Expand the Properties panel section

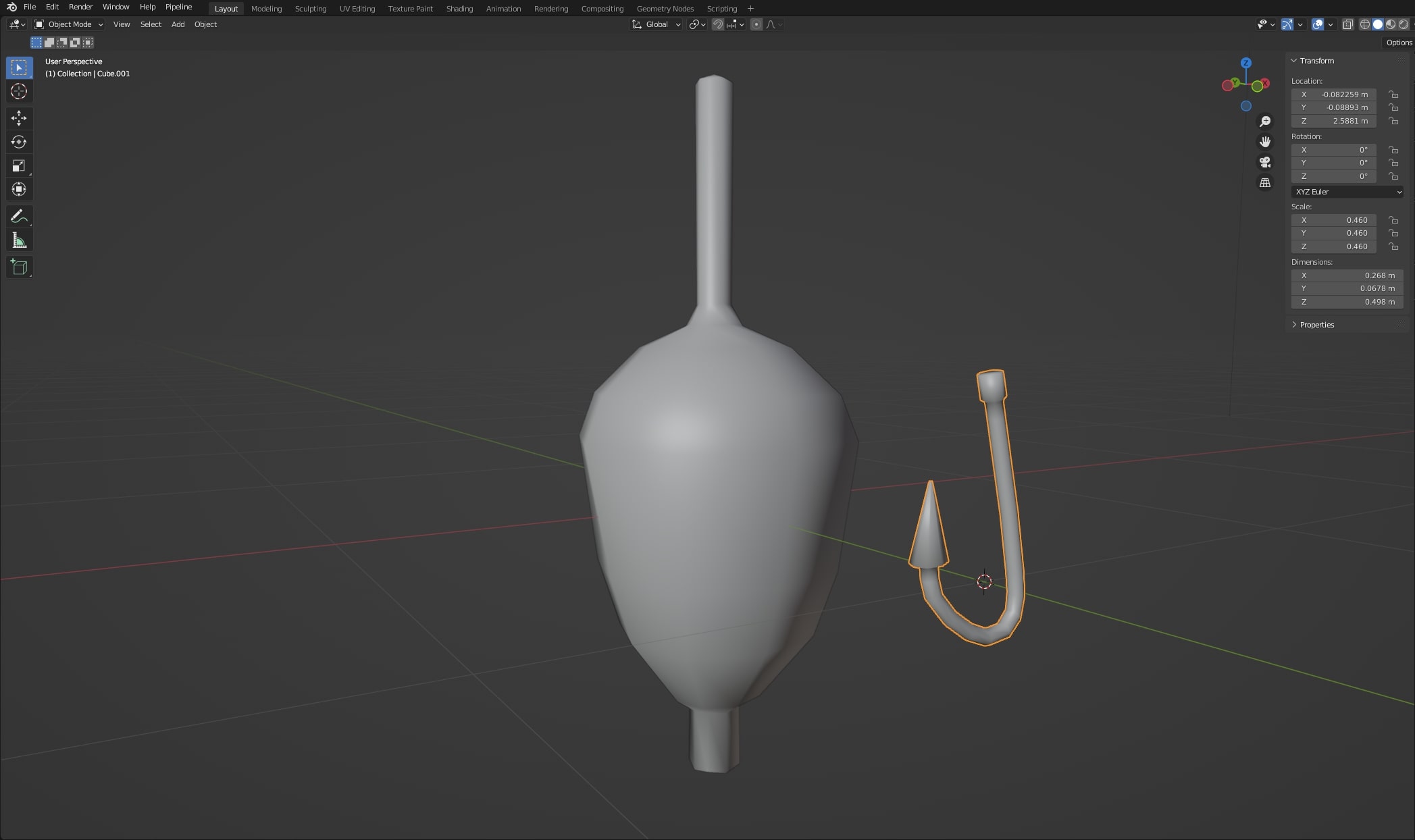(1316, 325)
